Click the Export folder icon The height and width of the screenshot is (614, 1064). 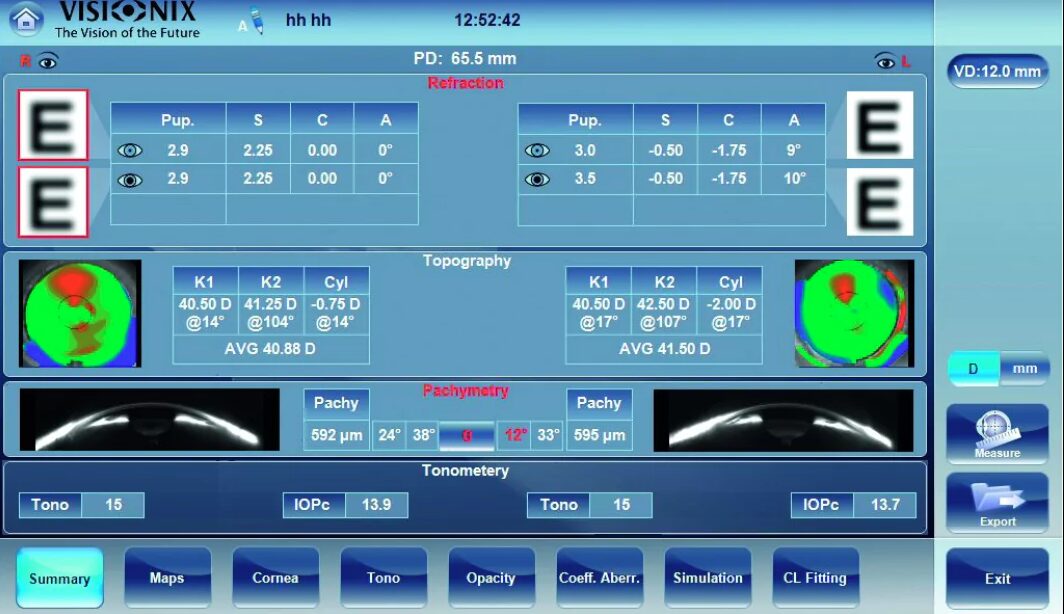coord(997,502)
